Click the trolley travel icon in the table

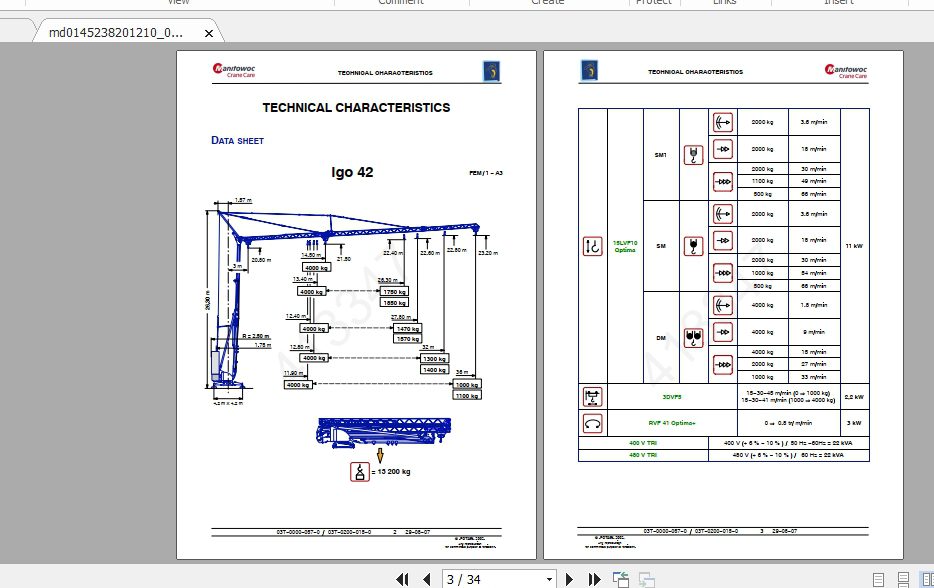592,397
